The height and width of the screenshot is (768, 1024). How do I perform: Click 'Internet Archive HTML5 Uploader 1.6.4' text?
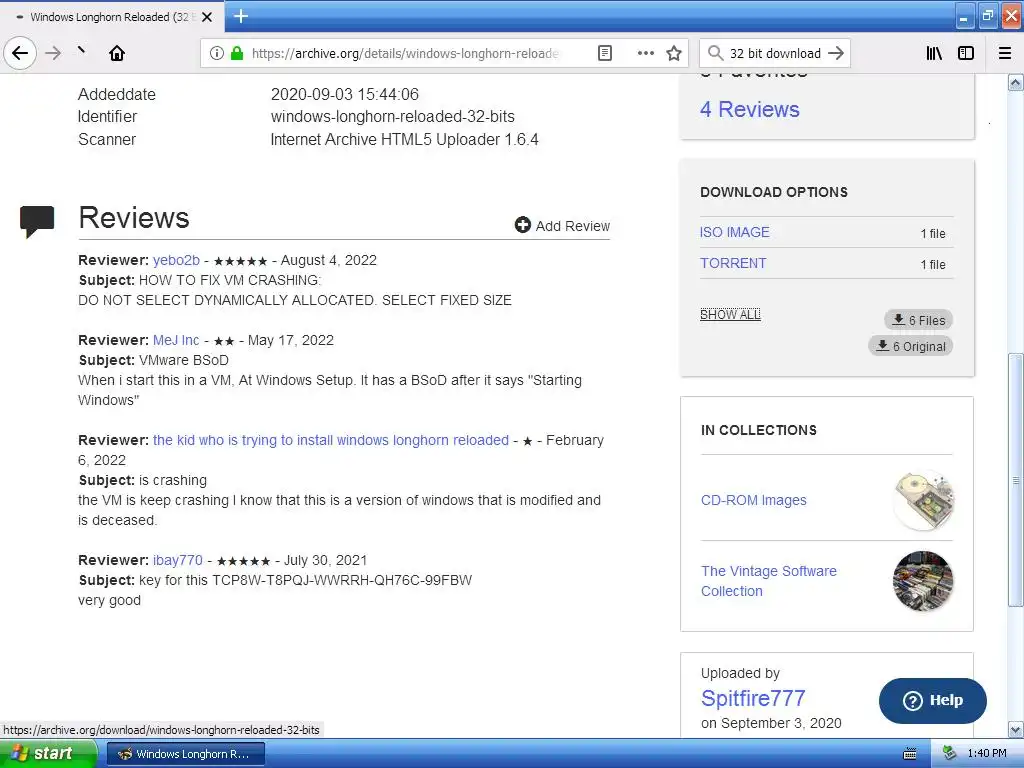pyautogui.click(x=404, y=139)
